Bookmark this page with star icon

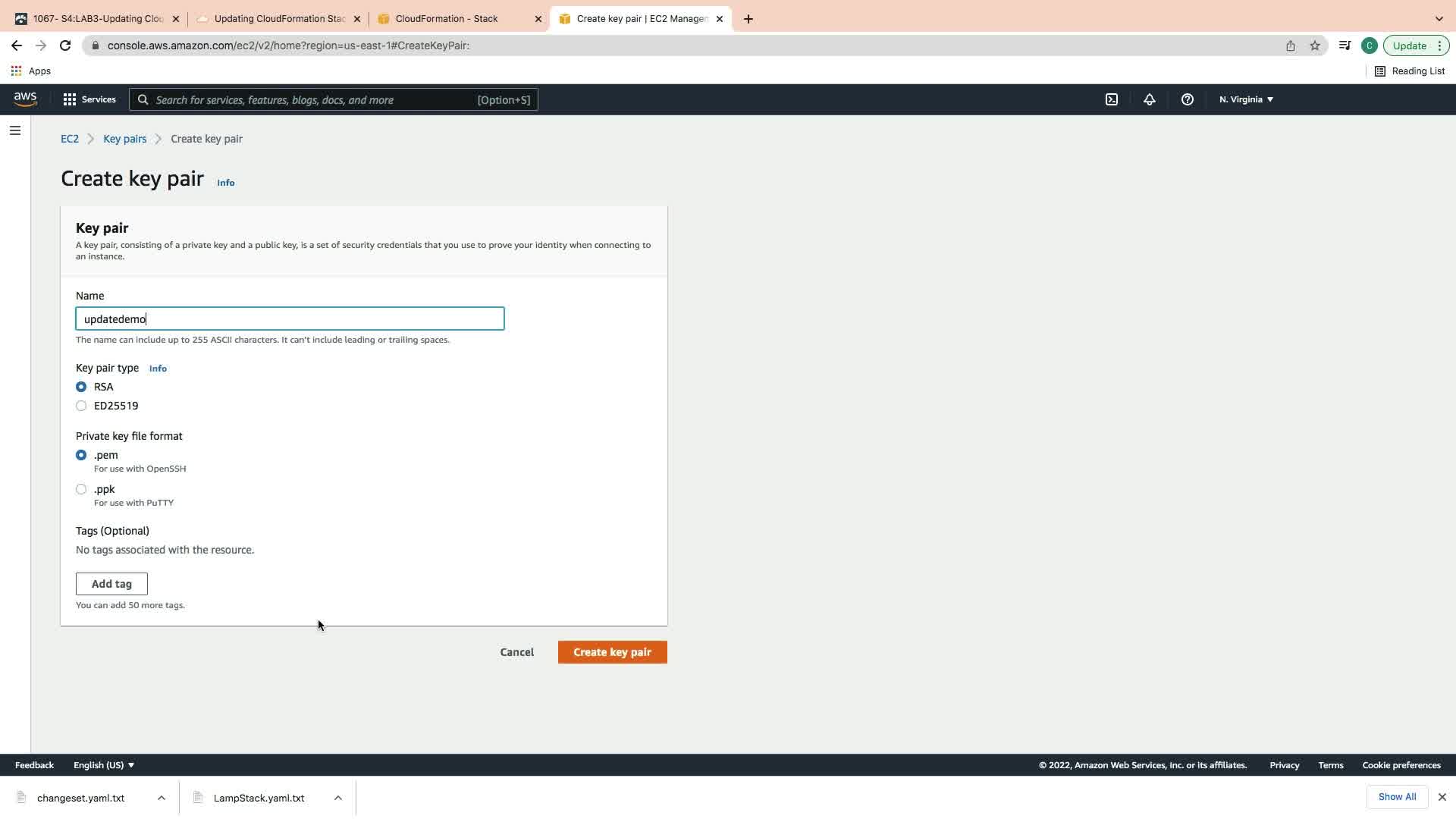[1314, 45]
